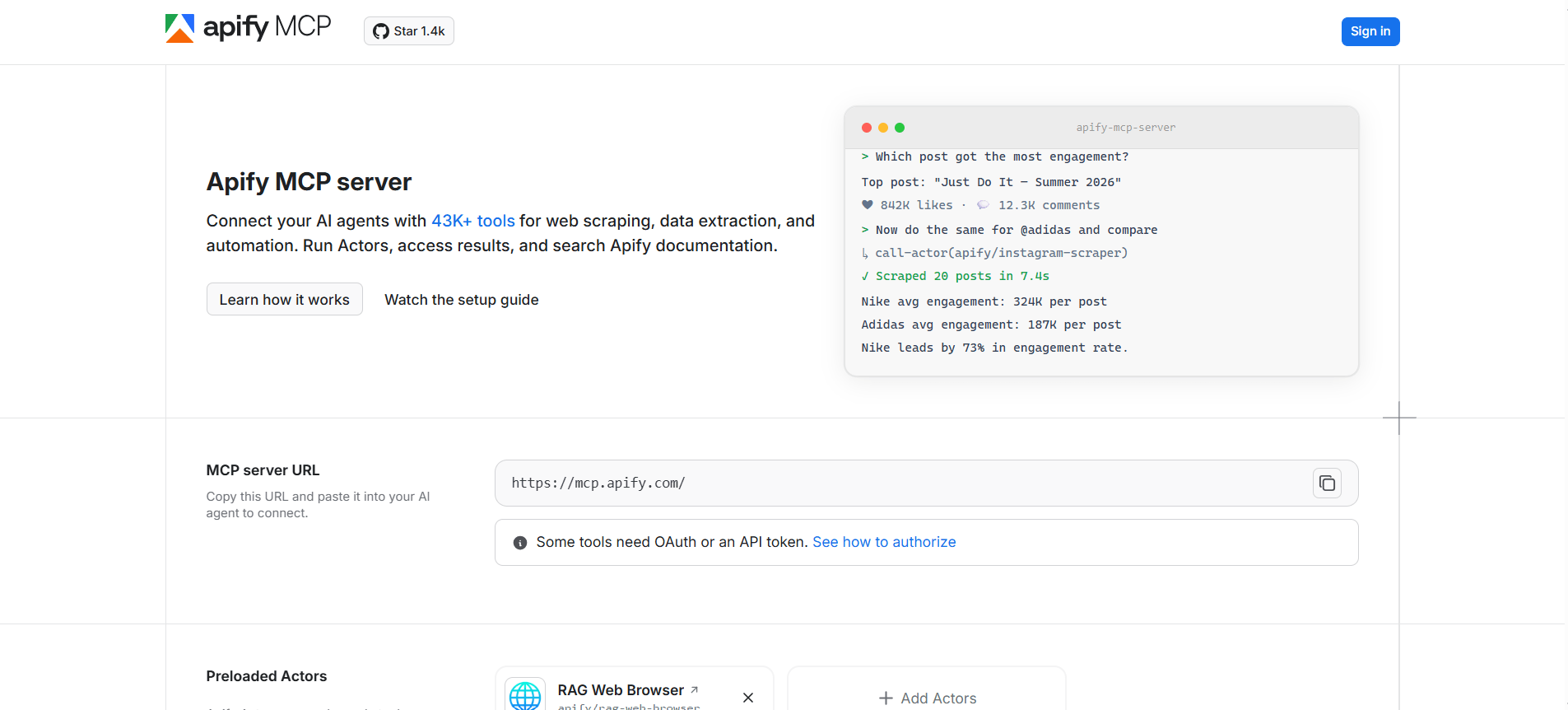Click "Some tools need OAuth or an API token" text
1568x710 pixels.
coord(672,542)
